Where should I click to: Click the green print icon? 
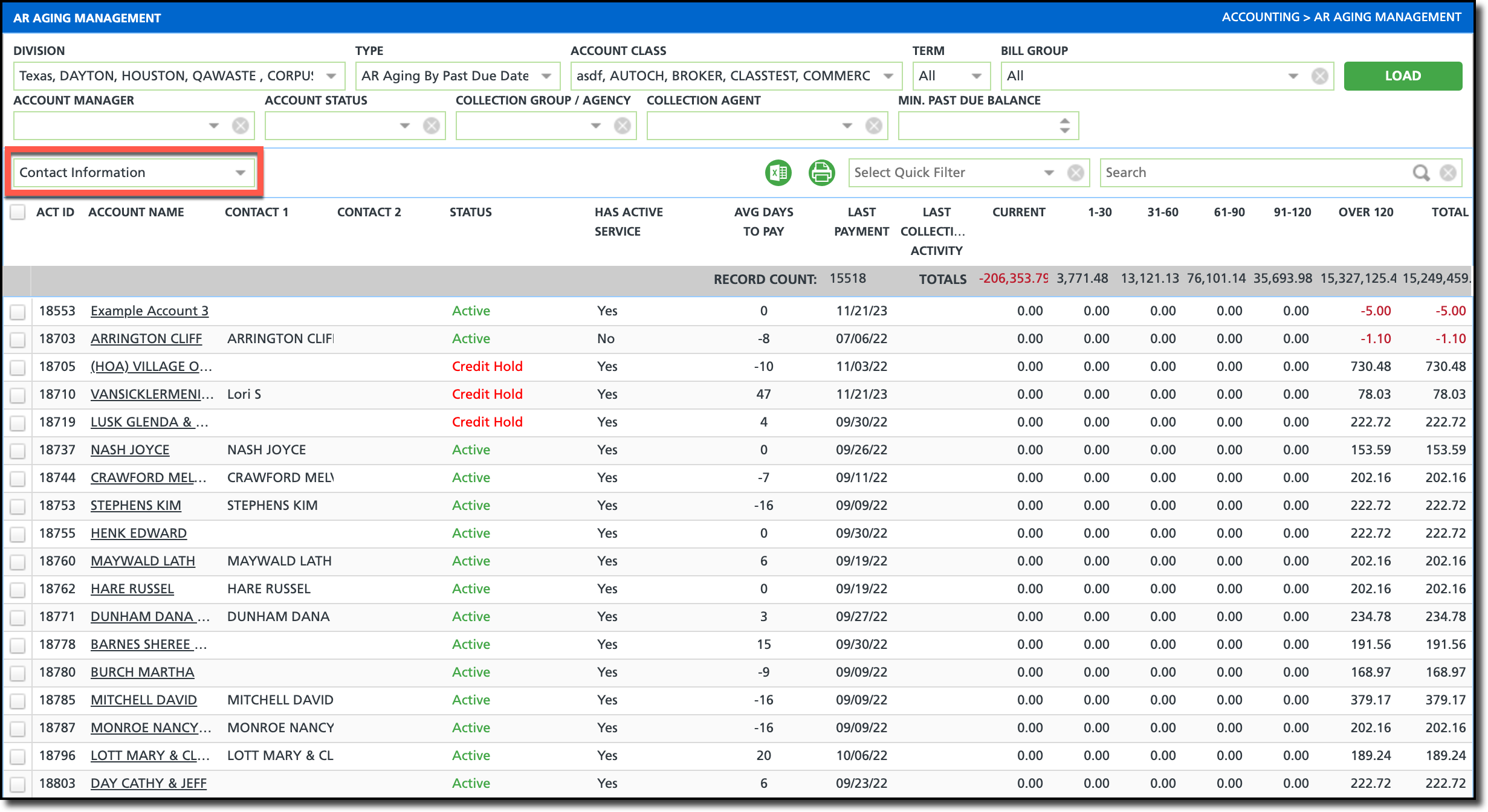(x=821, y=173)
